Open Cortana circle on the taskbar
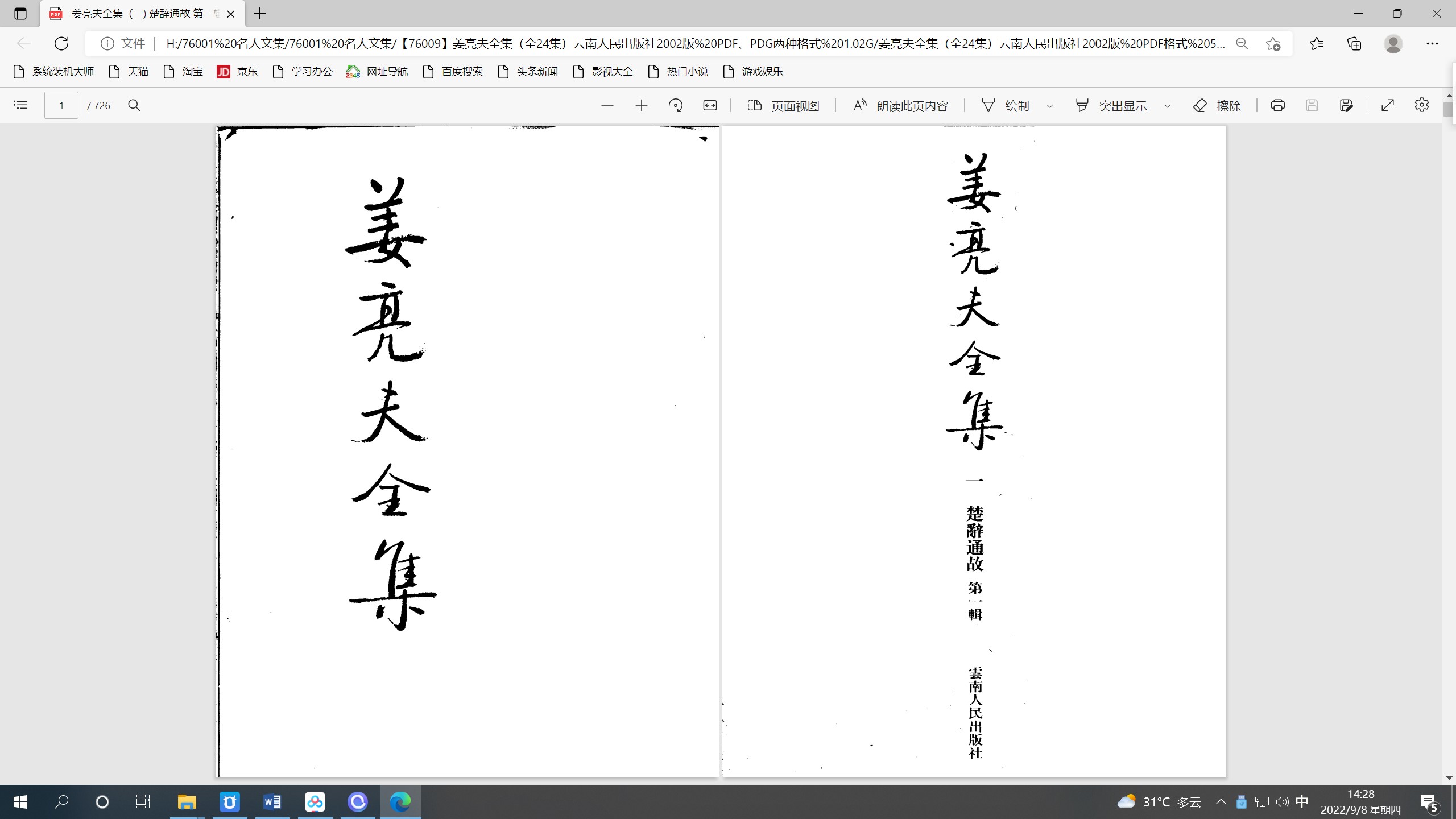The image size is (1456, 819). click(102, 802)
